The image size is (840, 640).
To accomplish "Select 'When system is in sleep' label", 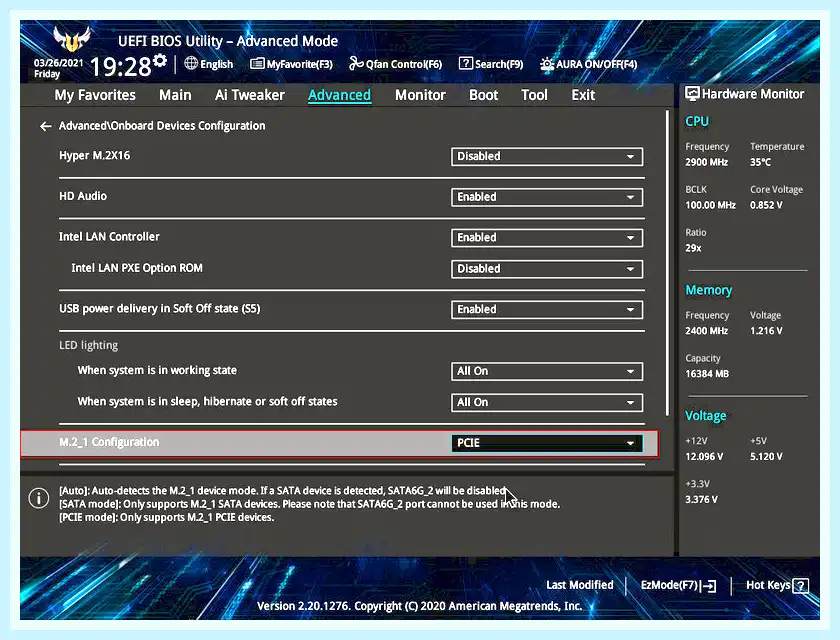I will pyautogui.click(x=207, y=401).
